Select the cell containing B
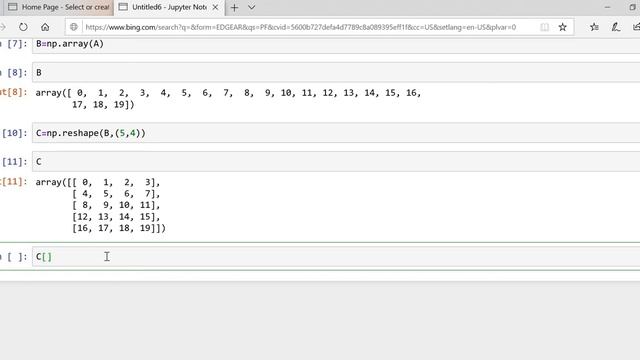This screenshot has width=640, height=360. (x=336, y=73)
